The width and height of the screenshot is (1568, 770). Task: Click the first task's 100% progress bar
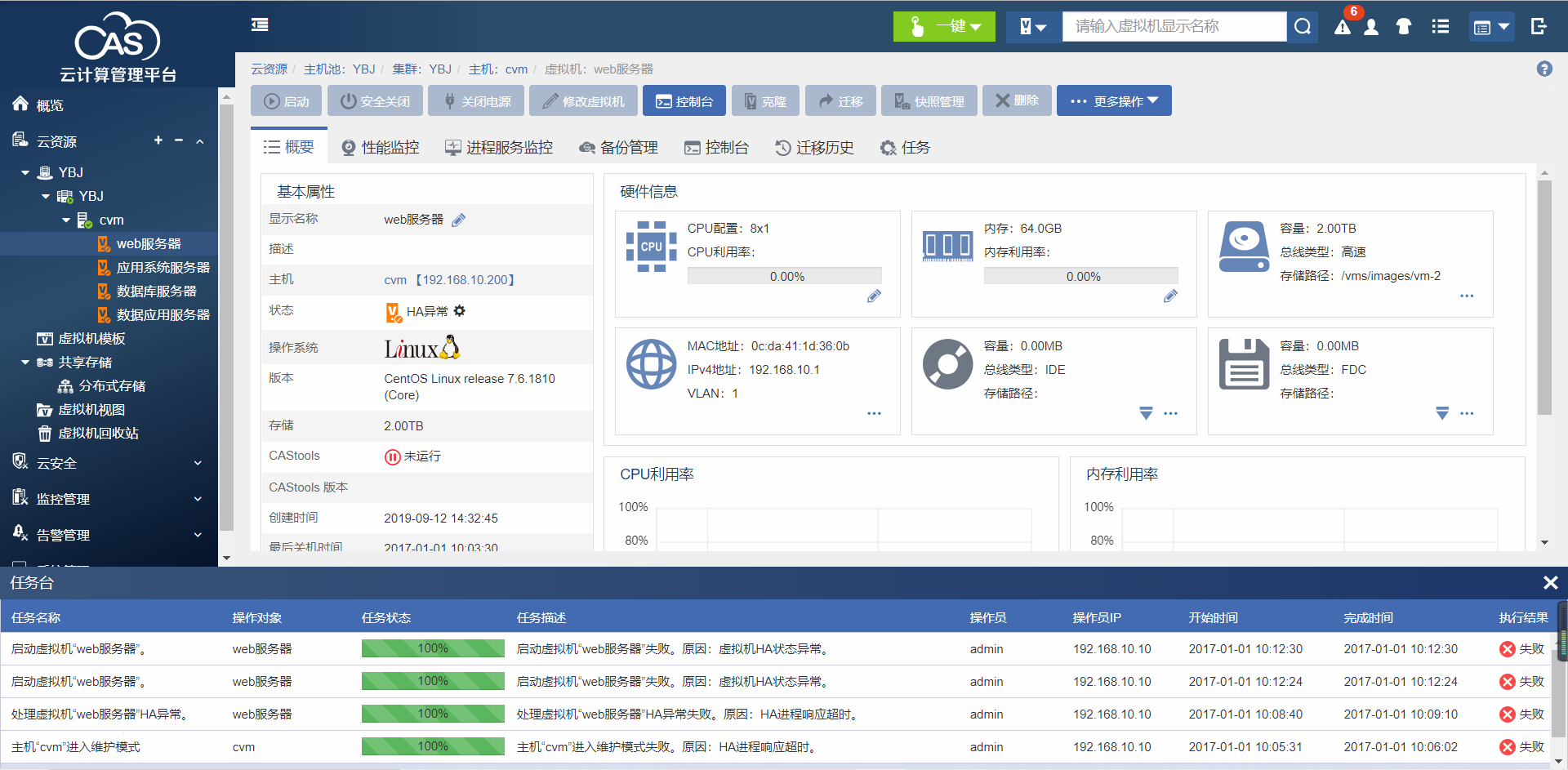433,649
